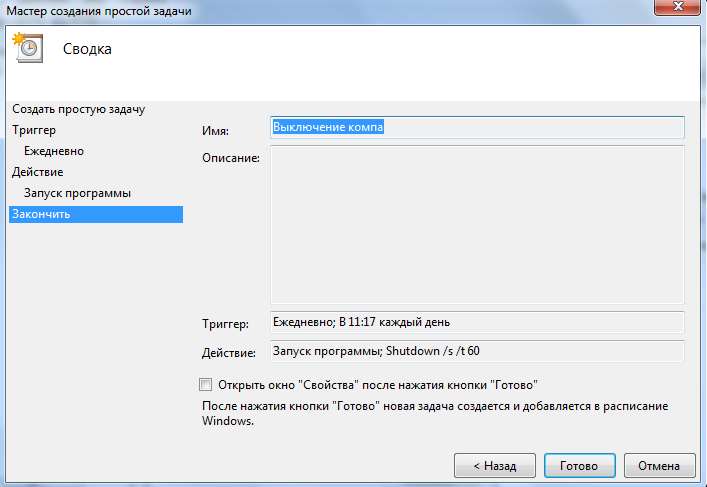Image resolution: width=707 pixels, height=487 pixels.
Task: Click the 'Описание:' label beside text area
Action: pos(230,158)
